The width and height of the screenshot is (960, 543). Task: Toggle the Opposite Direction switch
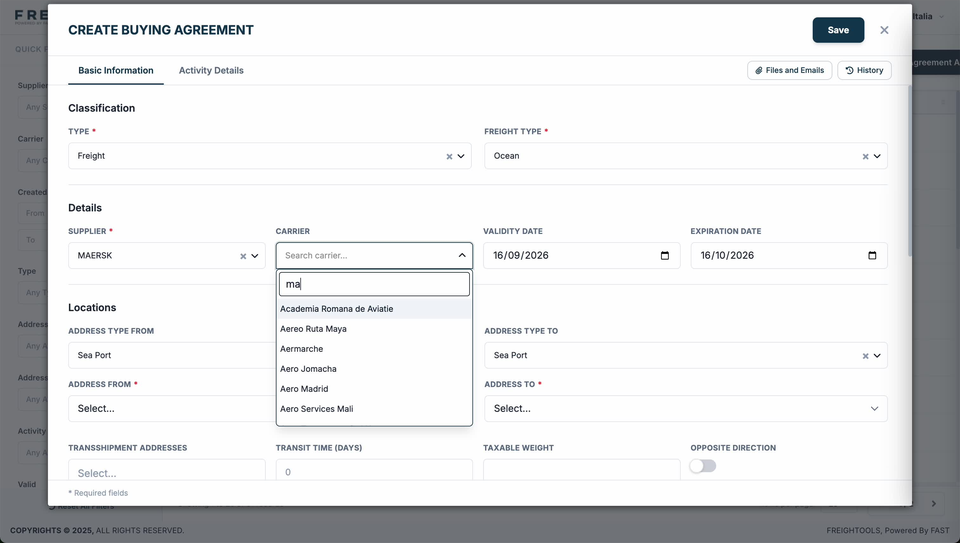[702, 466]
